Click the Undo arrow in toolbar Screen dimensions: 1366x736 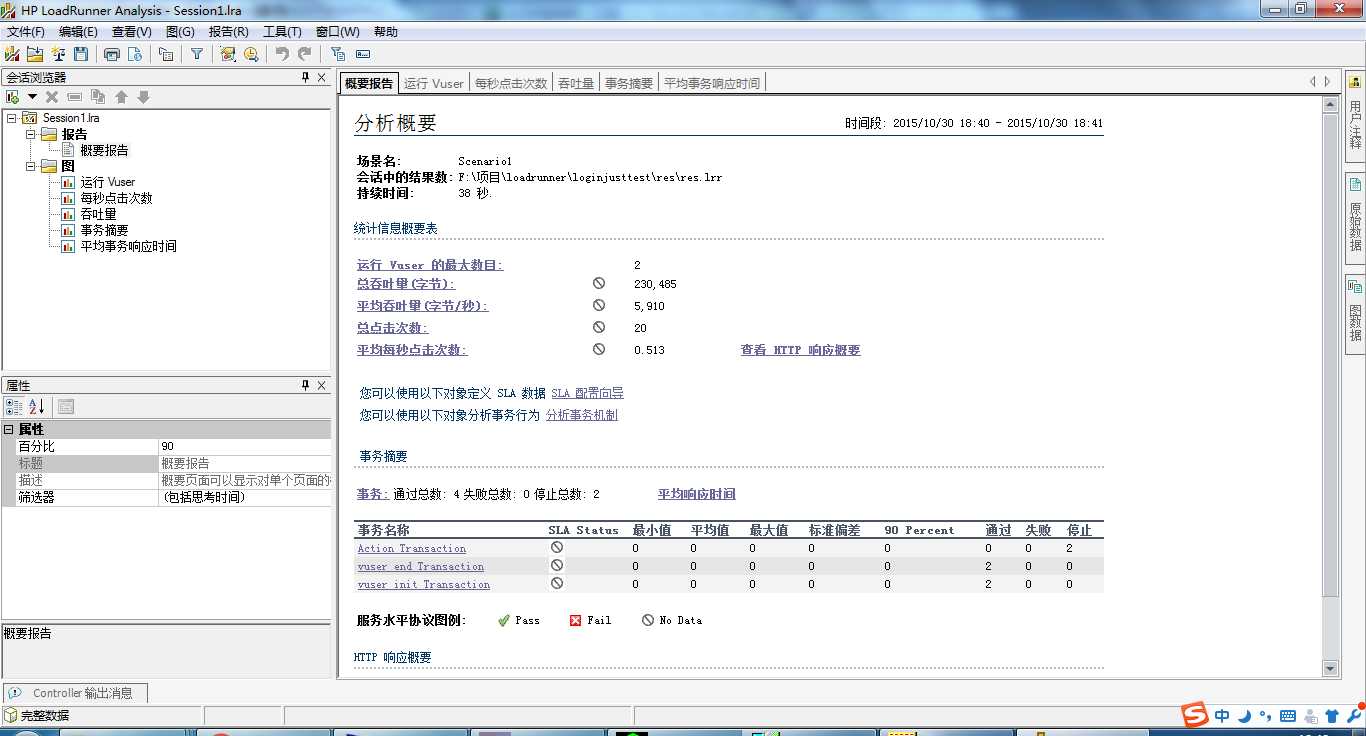283,54
